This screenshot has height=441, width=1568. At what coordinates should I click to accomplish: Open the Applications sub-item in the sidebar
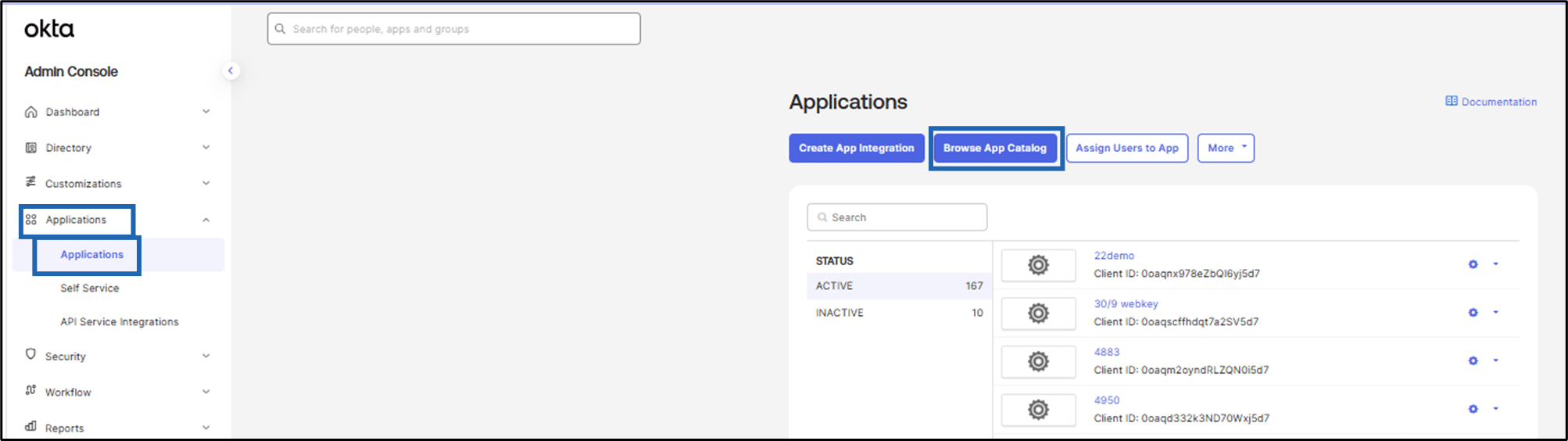[x=92, y=254]
